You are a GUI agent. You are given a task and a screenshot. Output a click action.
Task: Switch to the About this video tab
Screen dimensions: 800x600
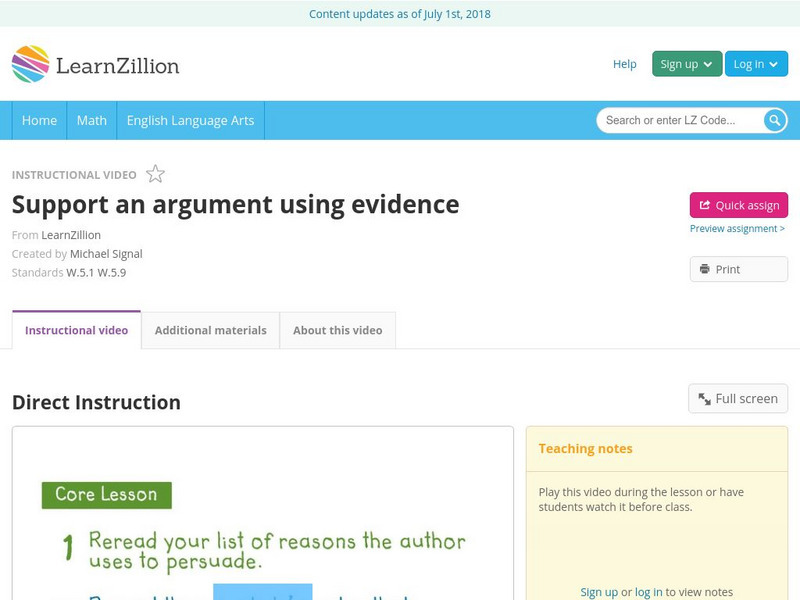coord(337,330)
